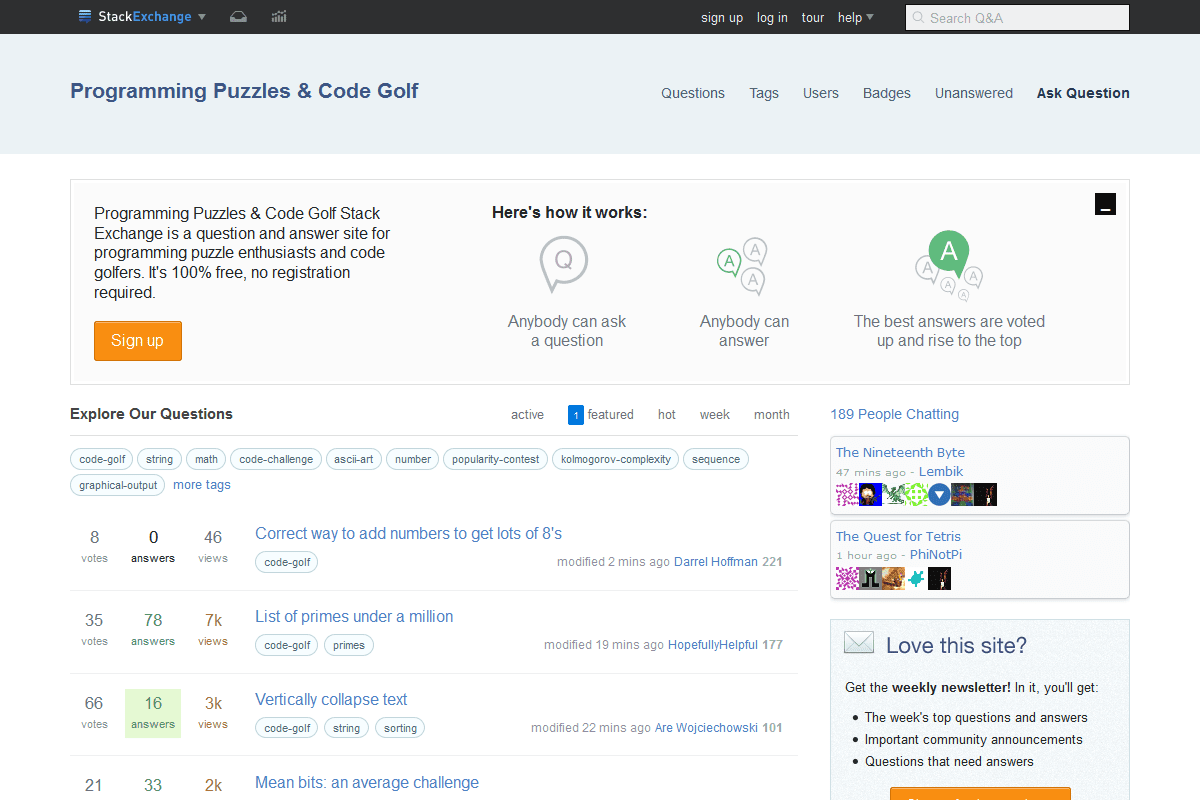1200x800 pixels.
Task: Click the newsletter envelope icon
Action: point(858,644)
